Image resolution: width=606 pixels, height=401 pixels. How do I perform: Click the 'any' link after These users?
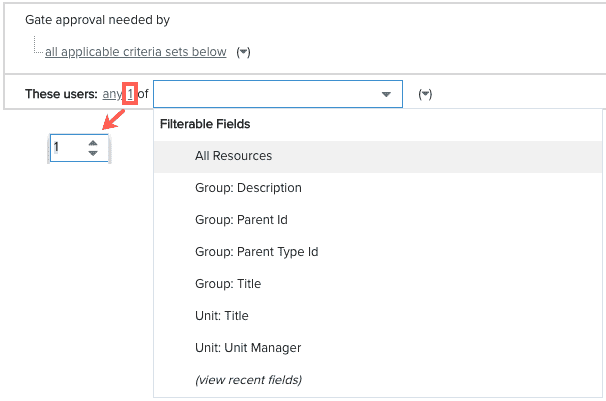click(x=112, y=94)
